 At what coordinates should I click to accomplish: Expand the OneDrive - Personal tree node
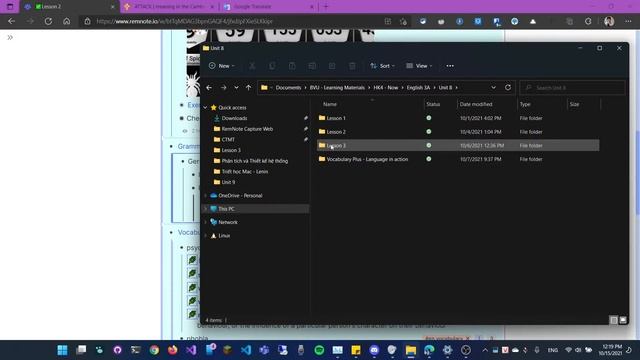(205, 196)
